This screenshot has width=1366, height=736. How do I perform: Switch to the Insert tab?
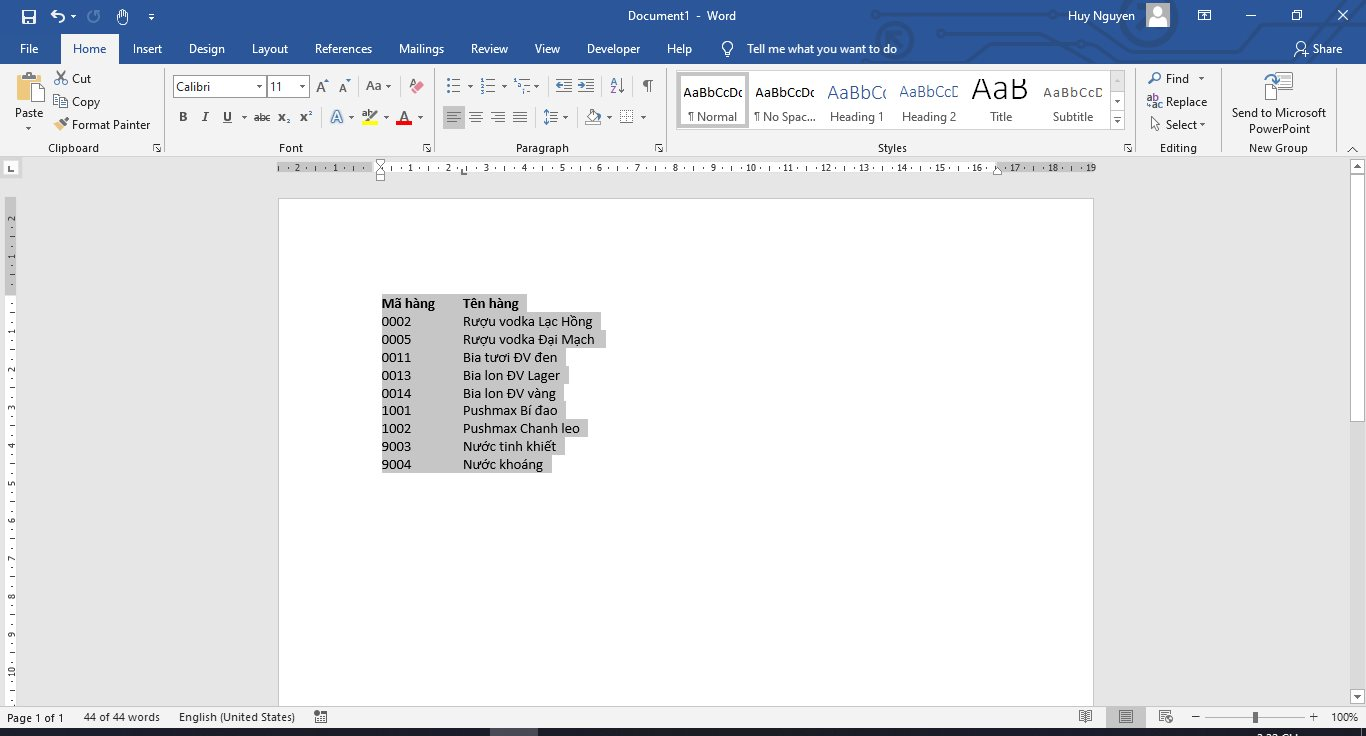[147, 48]
